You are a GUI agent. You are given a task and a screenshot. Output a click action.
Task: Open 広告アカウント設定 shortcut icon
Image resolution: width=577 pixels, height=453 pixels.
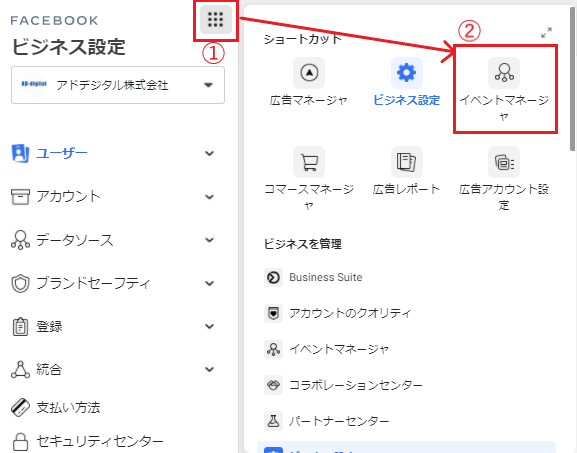(504, 162)
